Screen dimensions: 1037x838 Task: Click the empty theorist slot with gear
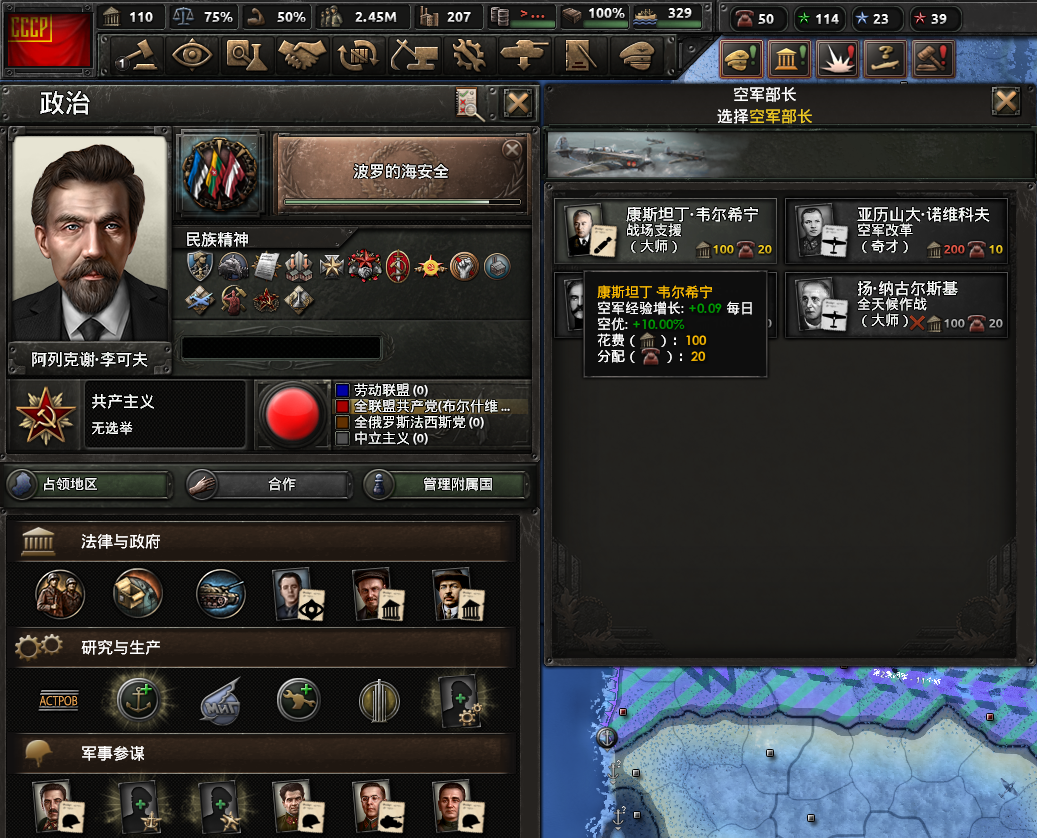tap(459, 699)
